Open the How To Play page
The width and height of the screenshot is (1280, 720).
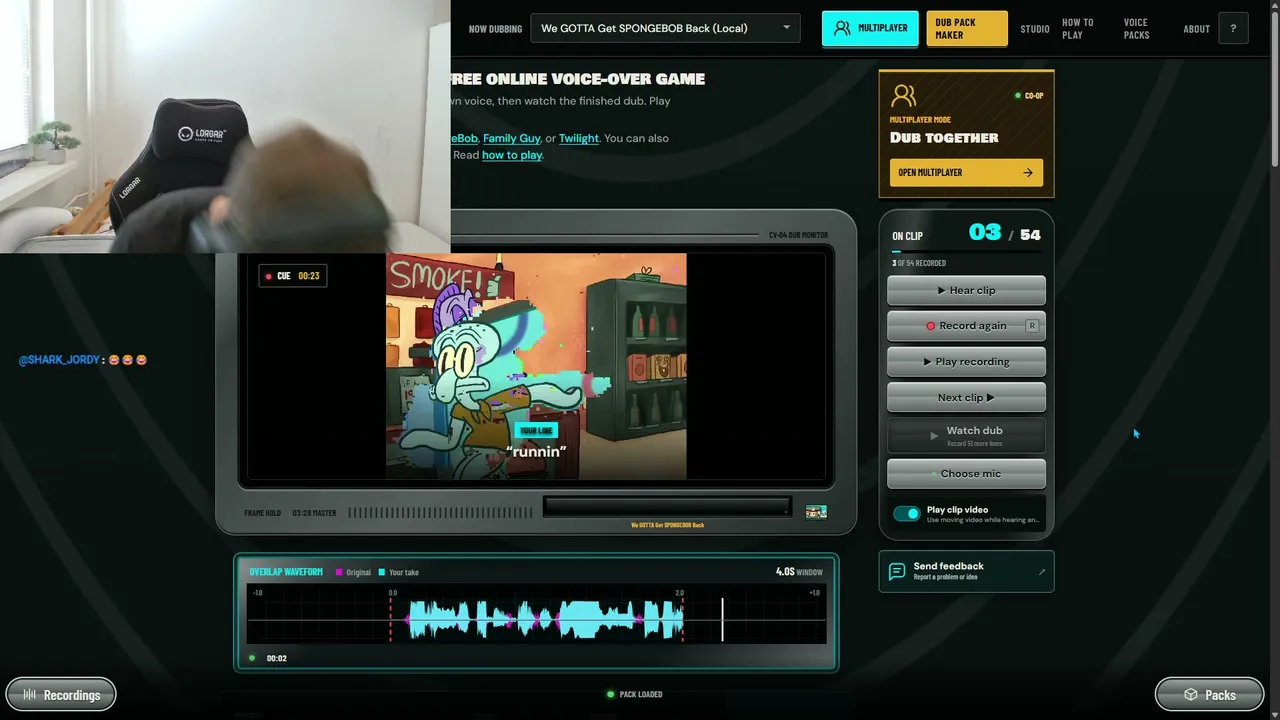(x=1078, y=29)
